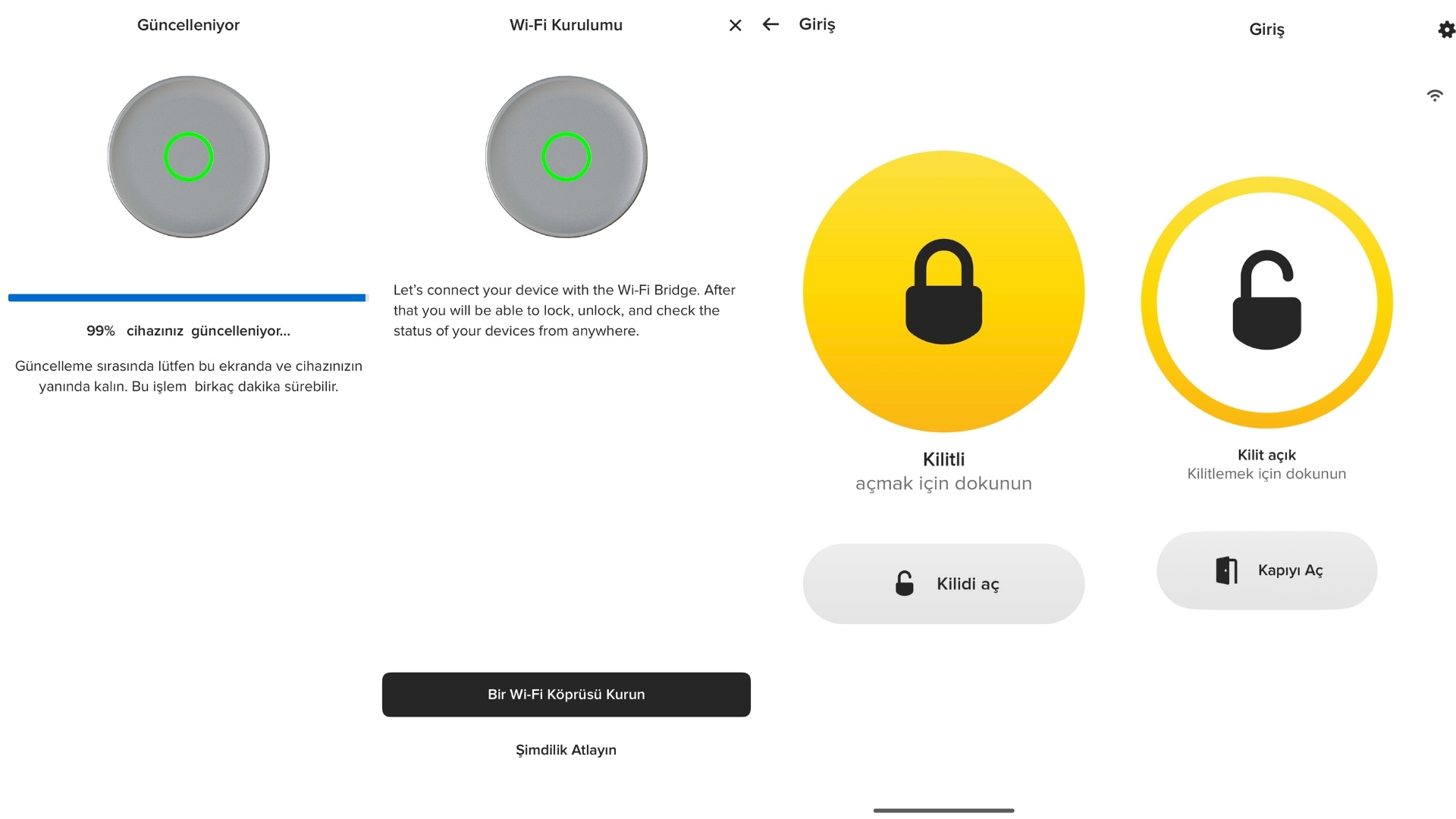Open settings with the gear icon

point(1446,30)
